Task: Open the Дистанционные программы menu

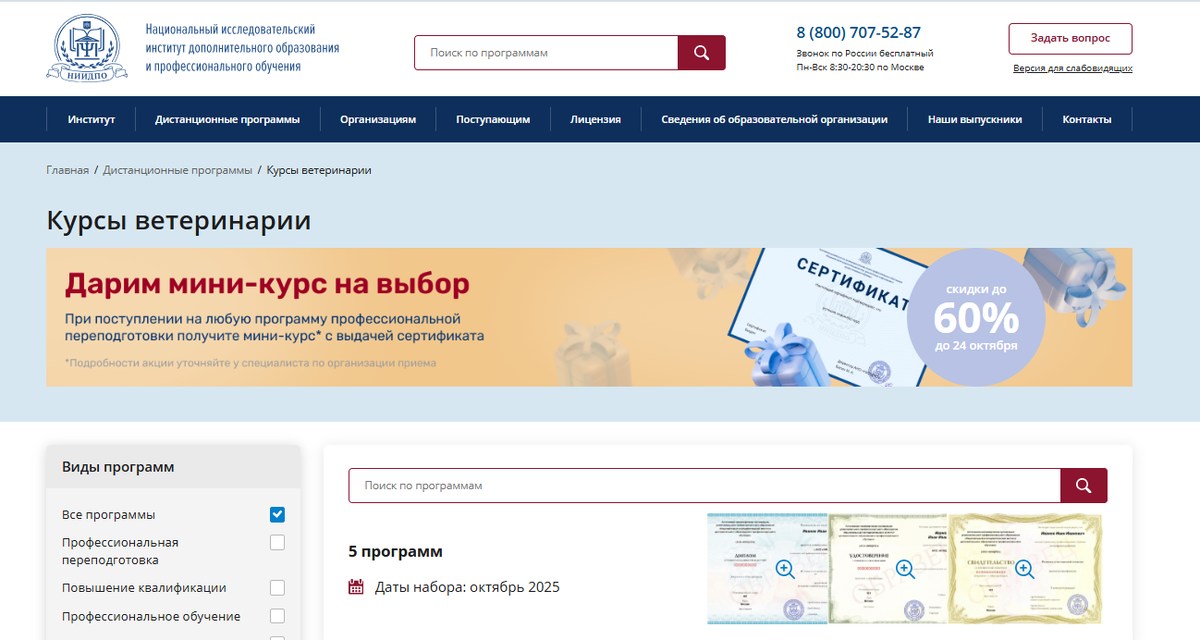Action: coord(227,119)
